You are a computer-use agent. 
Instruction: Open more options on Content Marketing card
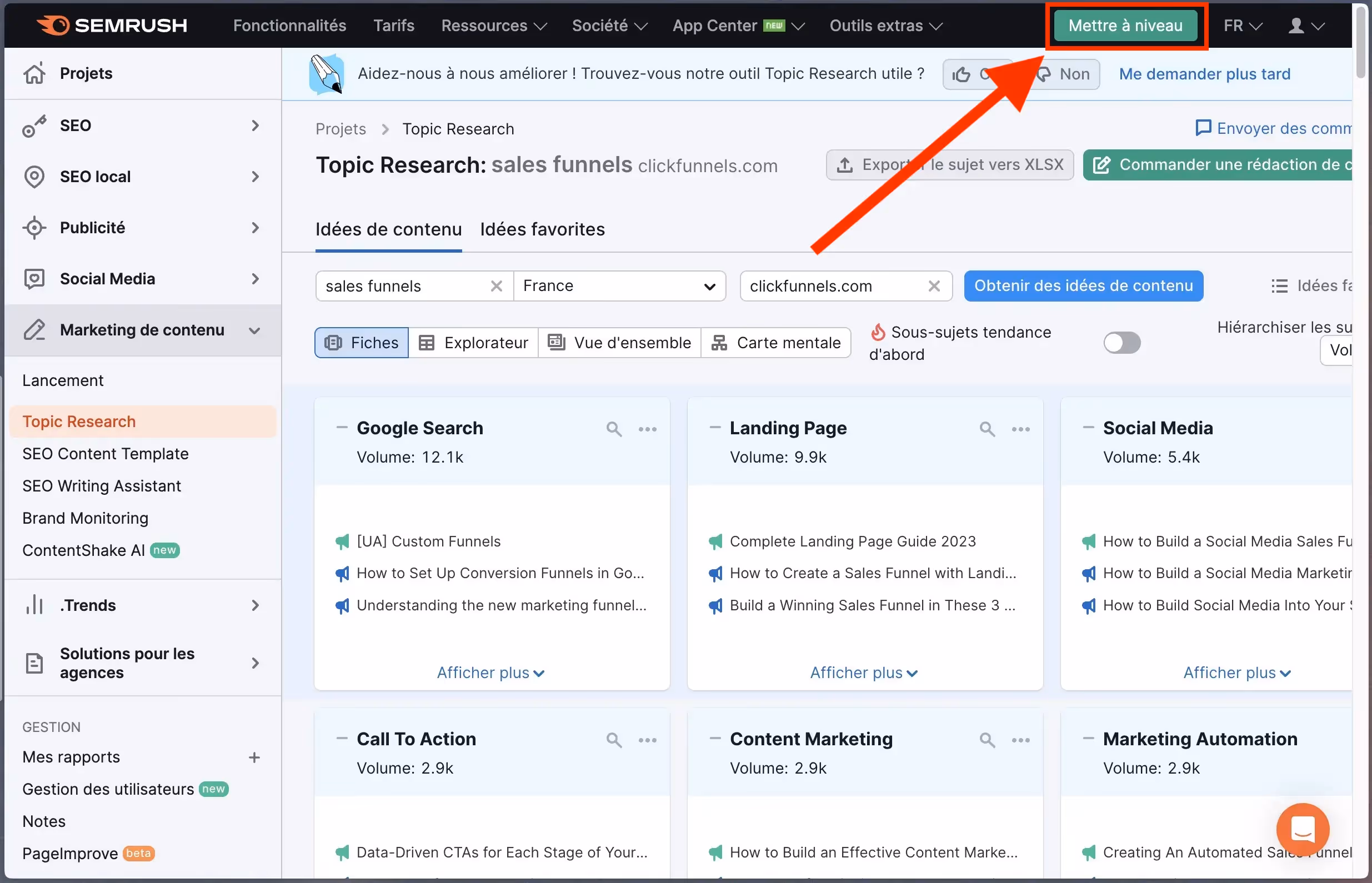[1020, 740]
